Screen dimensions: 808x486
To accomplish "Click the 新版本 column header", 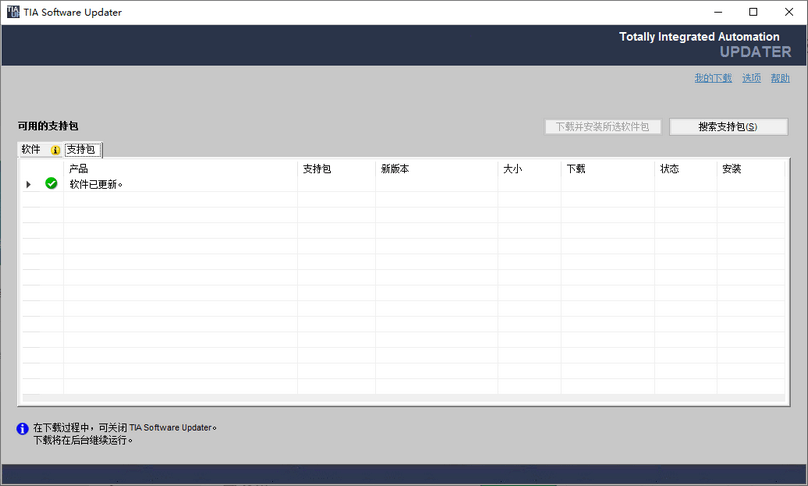I will [395, 169].
